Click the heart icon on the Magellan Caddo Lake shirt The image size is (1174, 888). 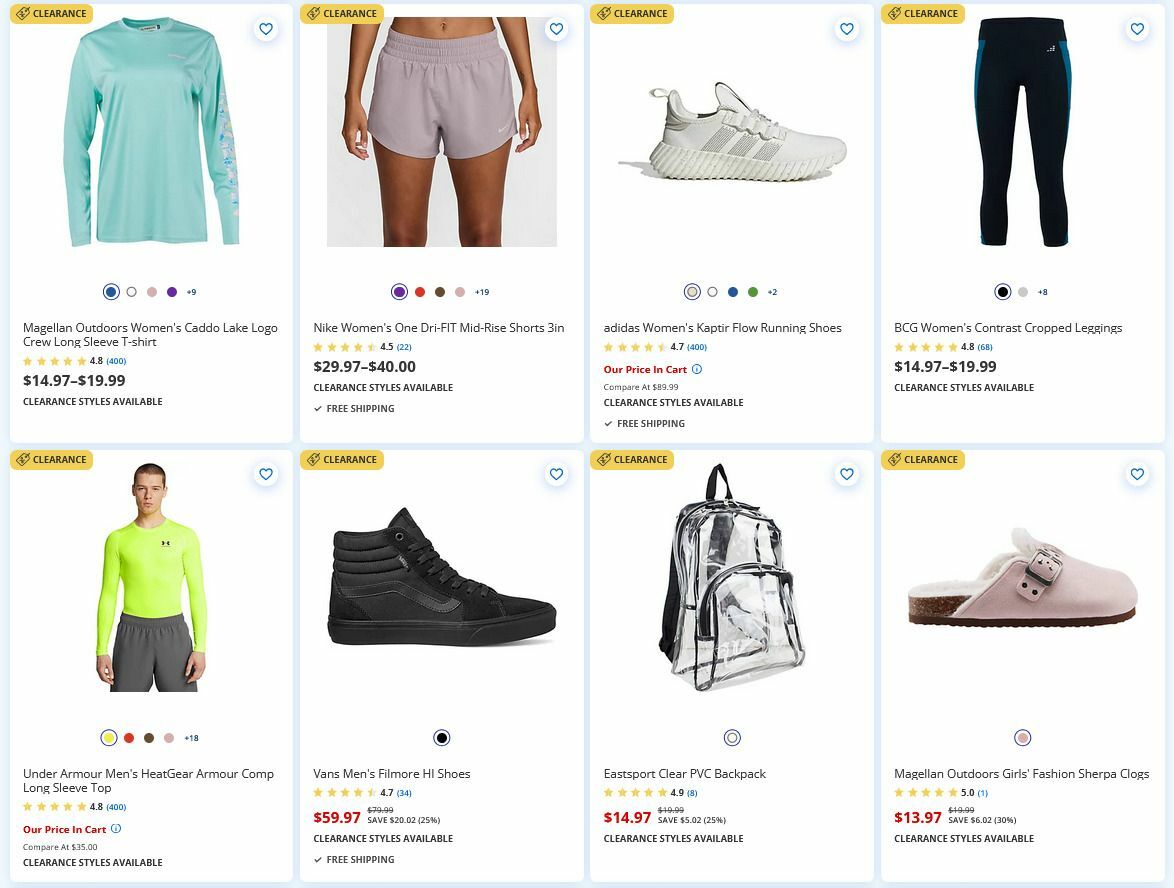tap(266, 29)
